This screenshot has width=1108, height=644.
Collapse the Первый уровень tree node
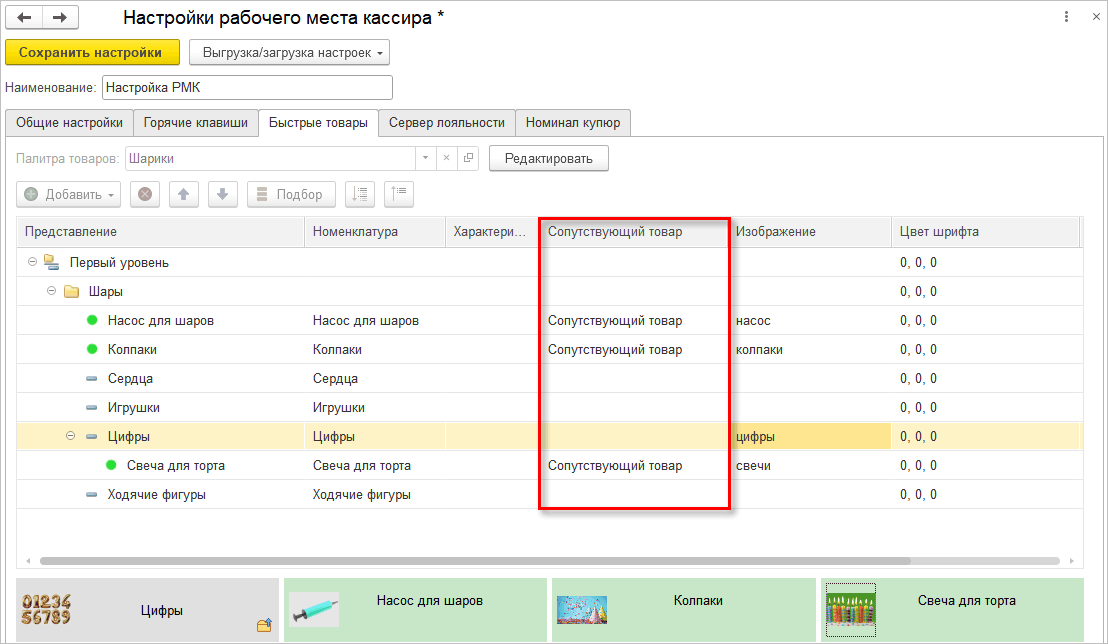[33, 262]
